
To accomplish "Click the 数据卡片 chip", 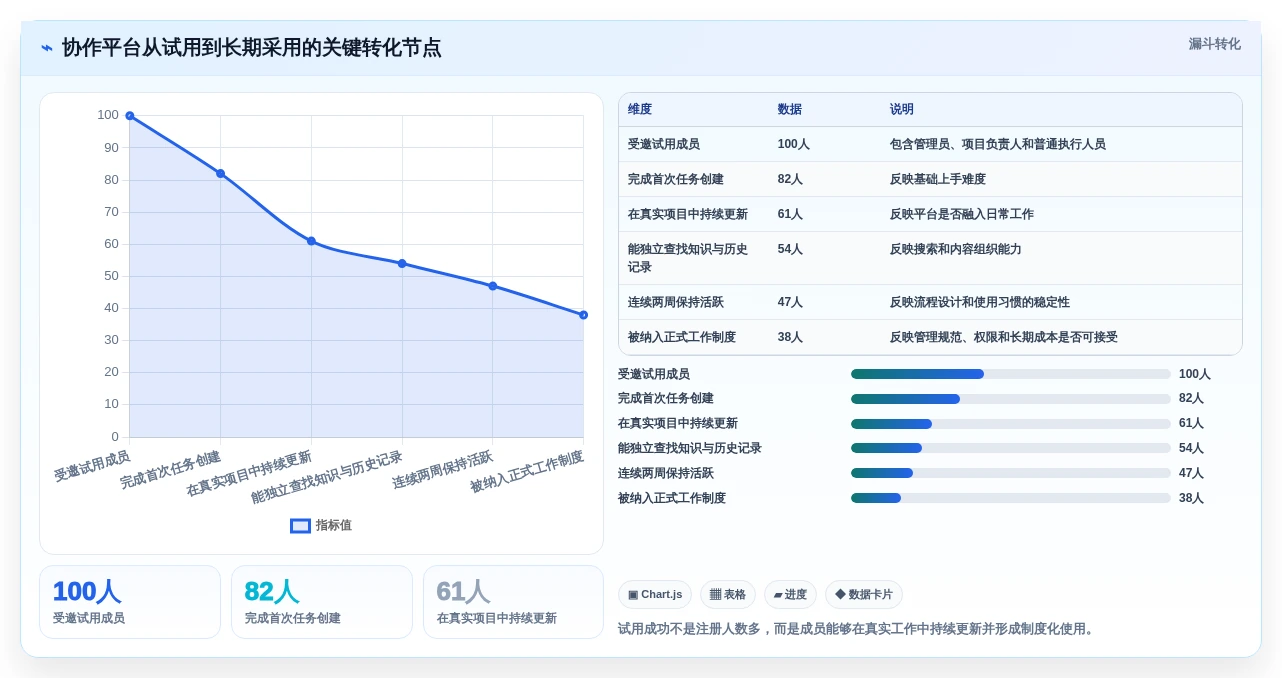I will coord(864,594).
